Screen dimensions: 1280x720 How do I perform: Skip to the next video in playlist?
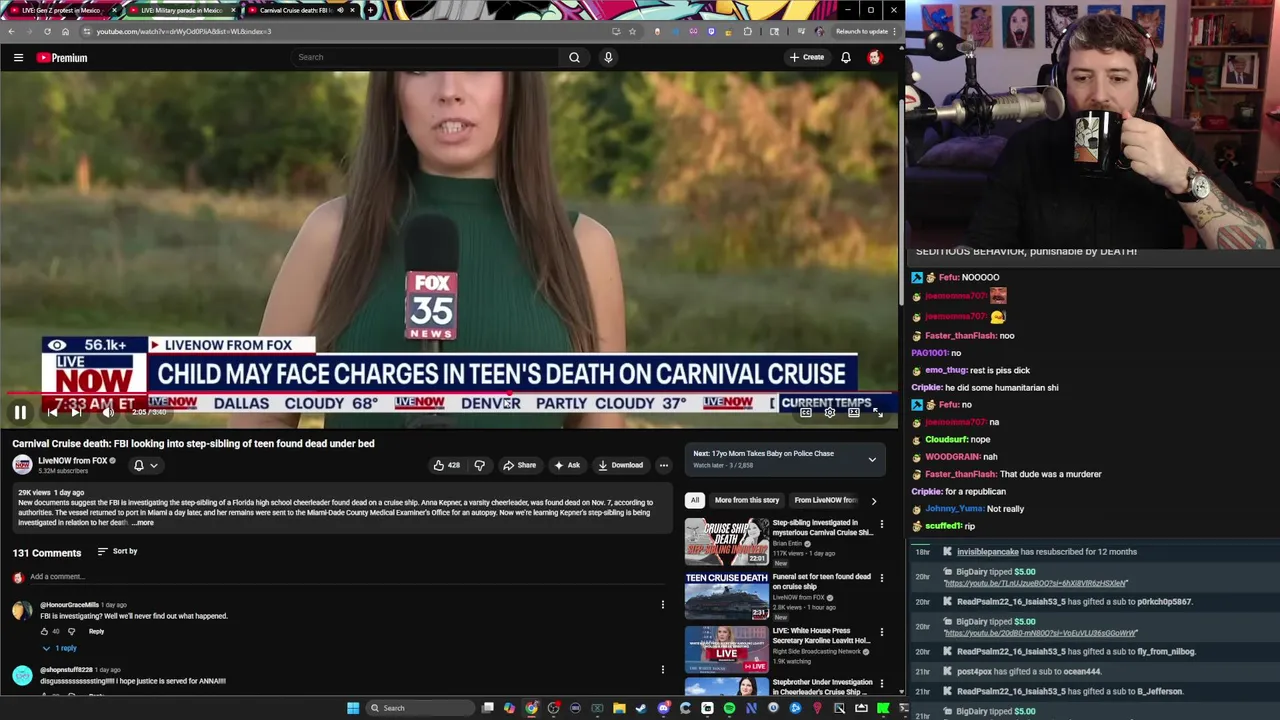click(78, 412)
